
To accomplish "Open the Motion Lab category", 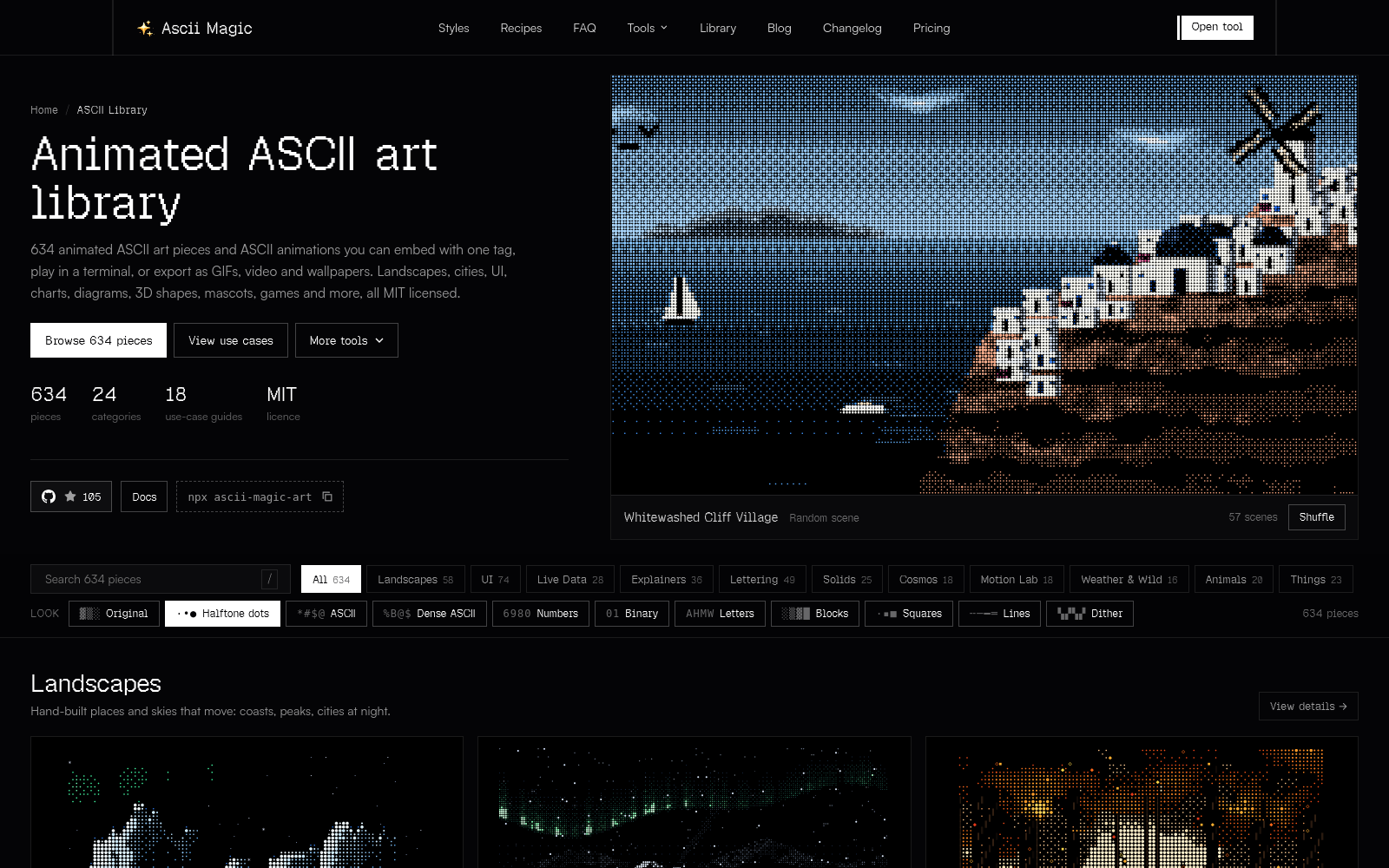I will pos(1017,579).
